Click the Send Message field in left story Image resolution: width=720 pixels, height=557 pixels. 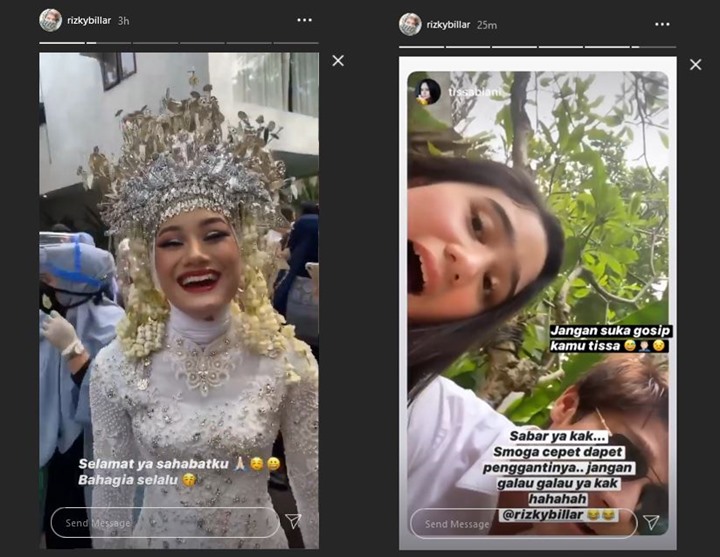(x=165, y=523)
